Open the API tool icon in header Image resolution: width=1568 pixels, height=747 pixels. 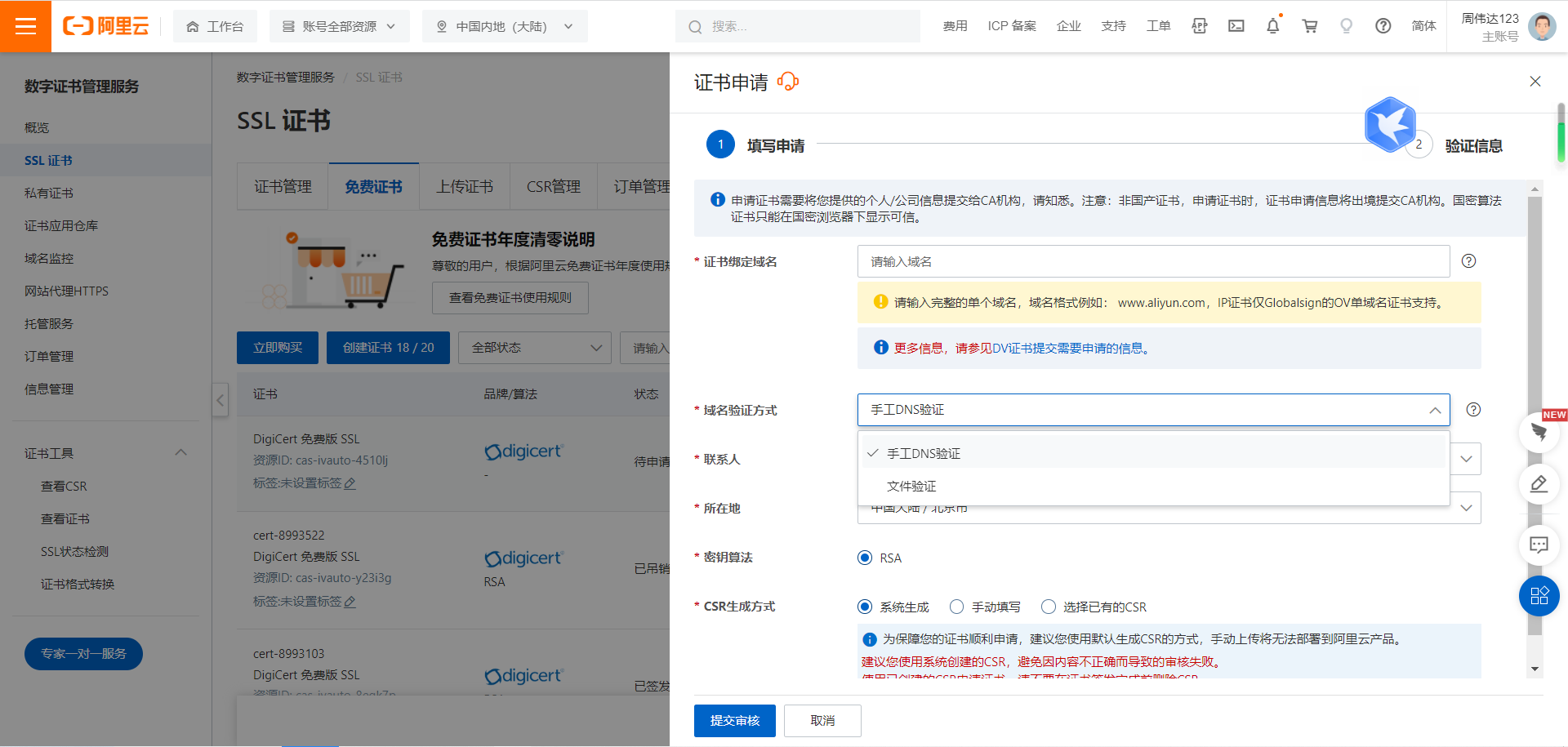[x=1199, y=26]
